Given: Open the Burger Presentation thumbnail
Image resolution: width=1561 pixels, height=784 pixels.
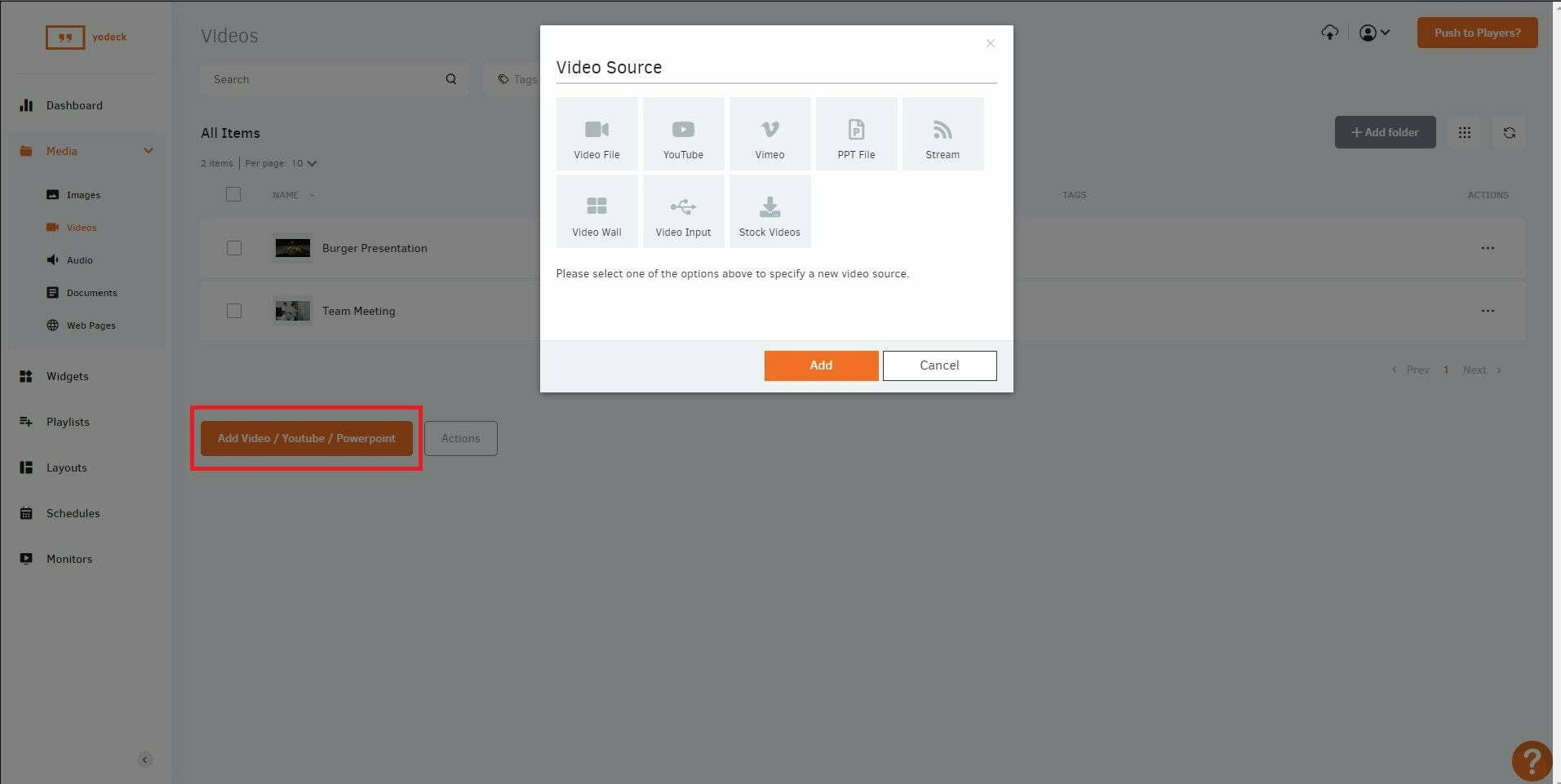Looking at the screenshot, I should tap(292, 248).
